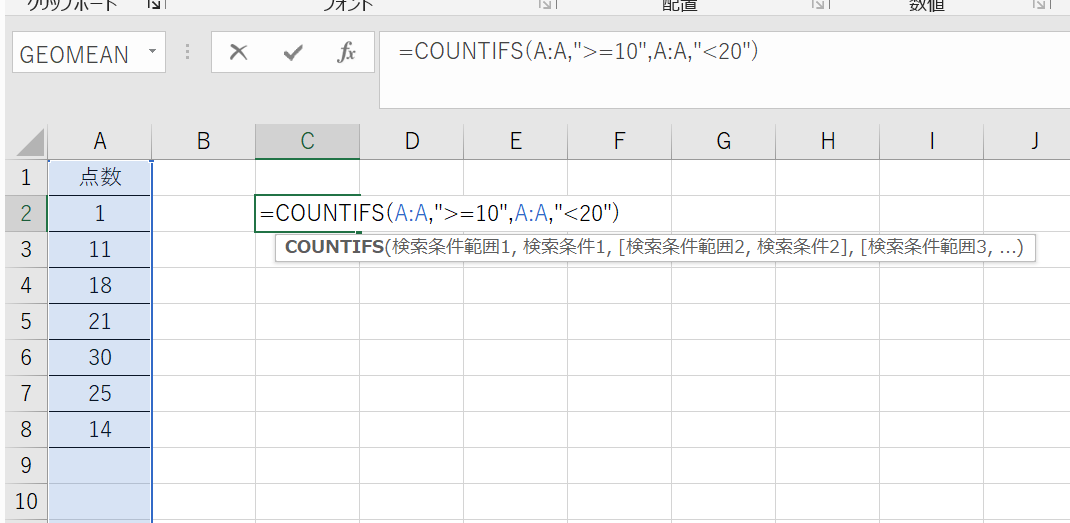Select column H header
The width and height of the screenshot is (1070, 523).
pos(827,142)
